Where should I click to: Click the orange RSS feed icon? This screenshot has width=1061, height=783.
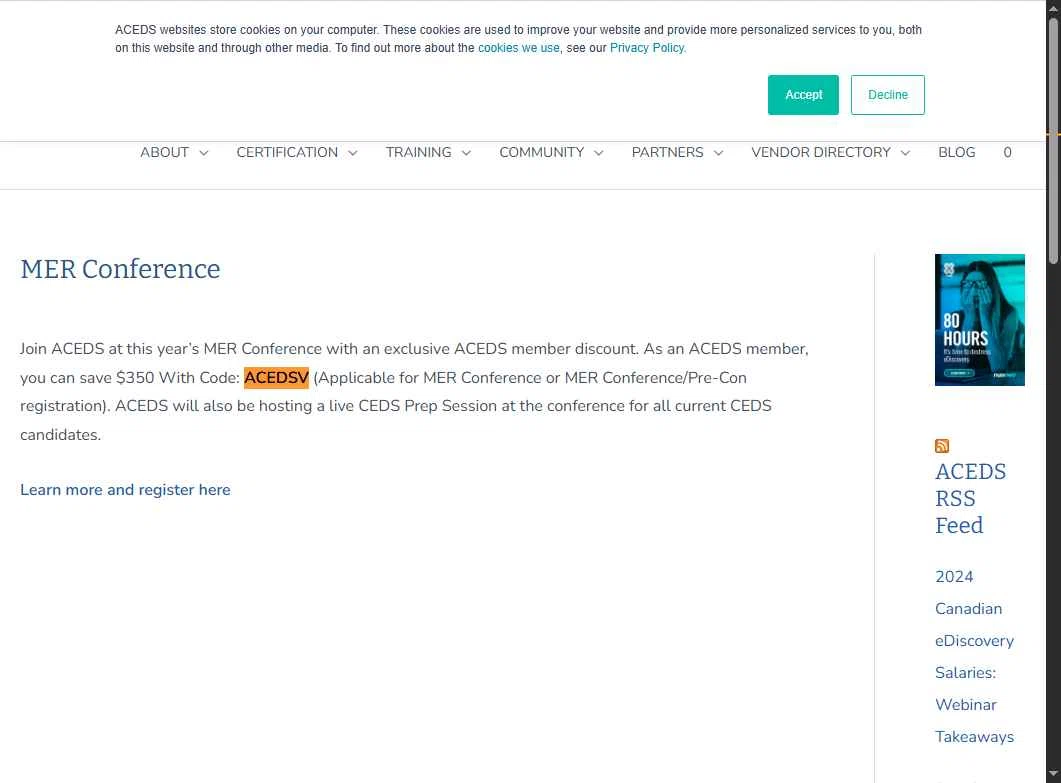(x=942, y=446)
